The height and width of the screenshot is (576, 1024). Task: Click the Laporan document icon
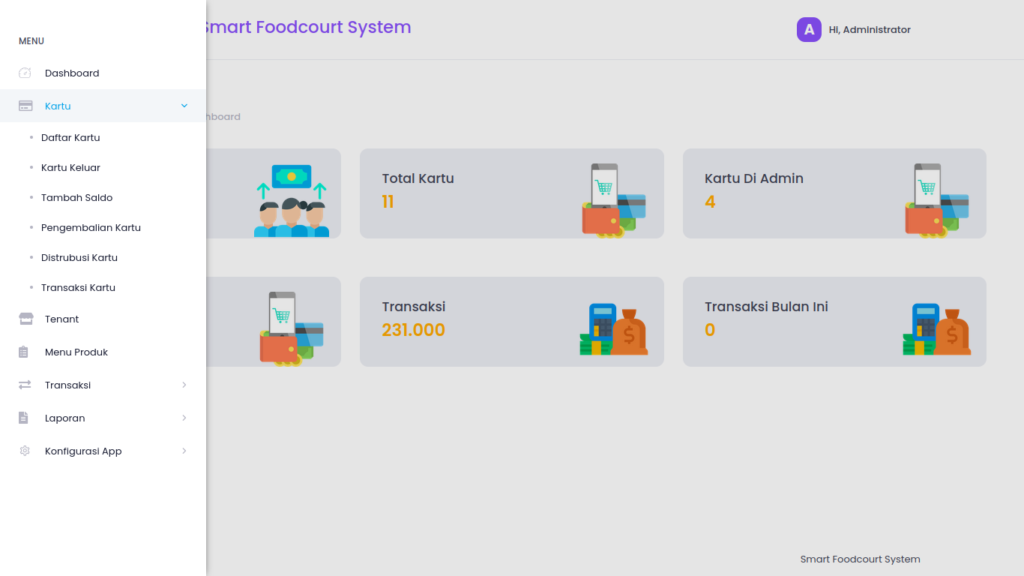click(24, 417)
